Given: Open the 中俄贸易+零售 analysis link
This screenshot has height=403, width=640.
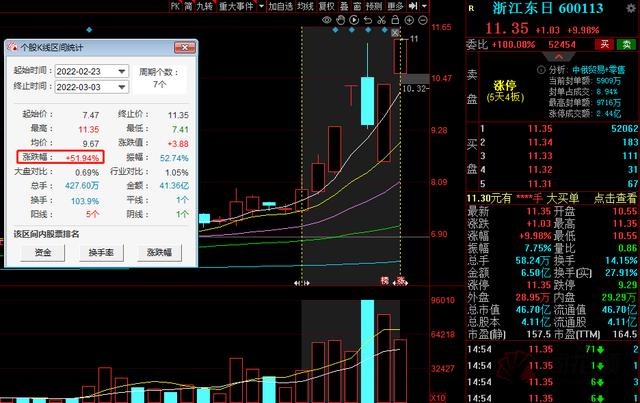Looking at the screenshot, I should coord(599,70).
